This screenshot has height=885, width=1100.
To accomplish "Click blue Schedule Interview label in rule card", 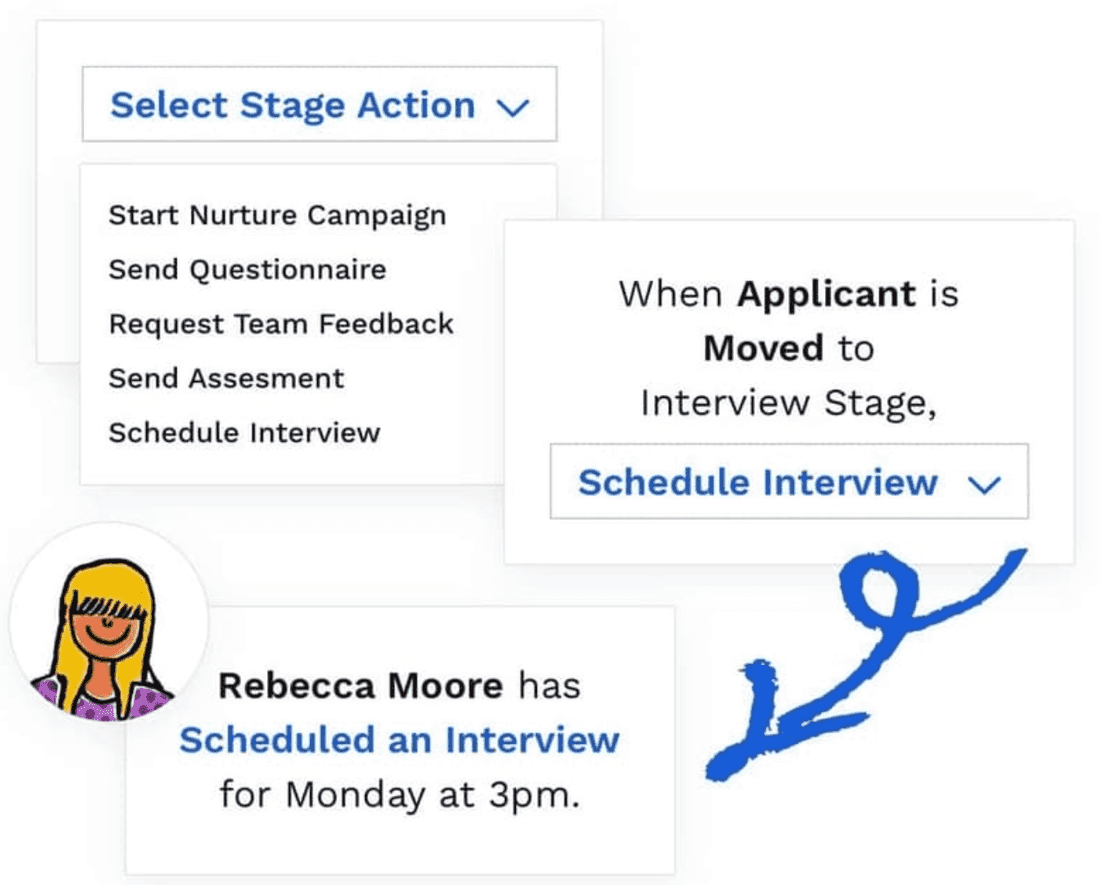I will pyautogui.click(x=757, y=482).
